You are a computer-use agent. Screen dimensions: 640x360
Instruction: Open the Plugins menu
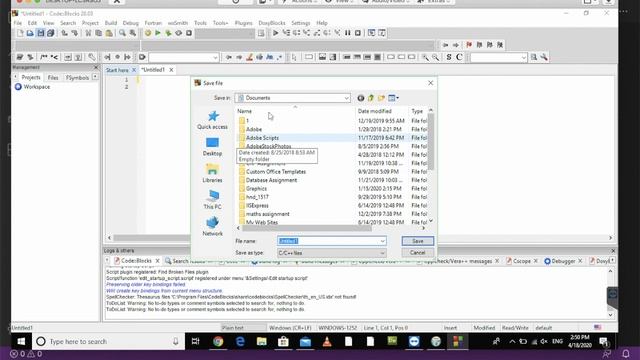coord(243,23)
